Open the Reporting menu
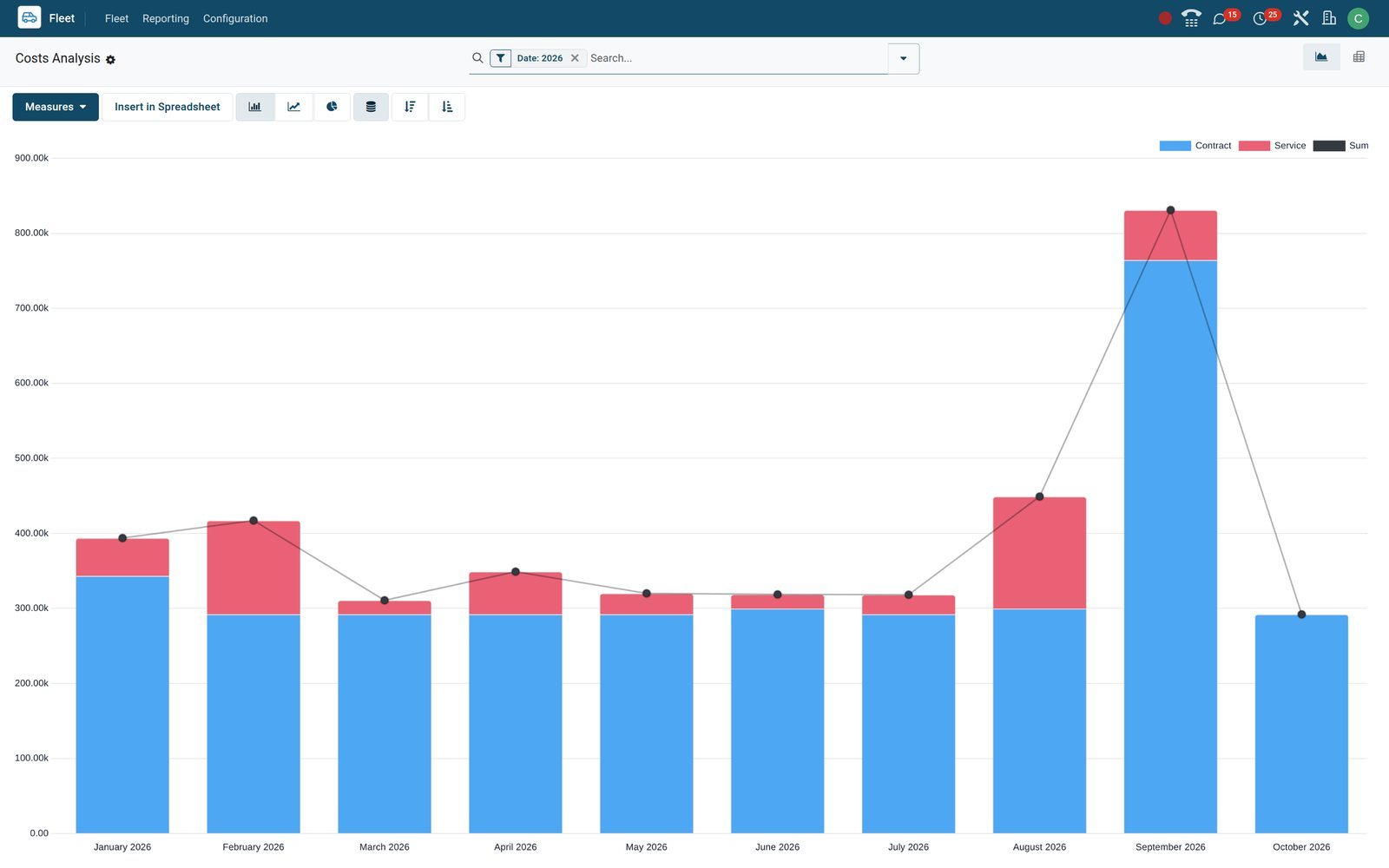1389x868 pixels. click(x=166, y=18)
